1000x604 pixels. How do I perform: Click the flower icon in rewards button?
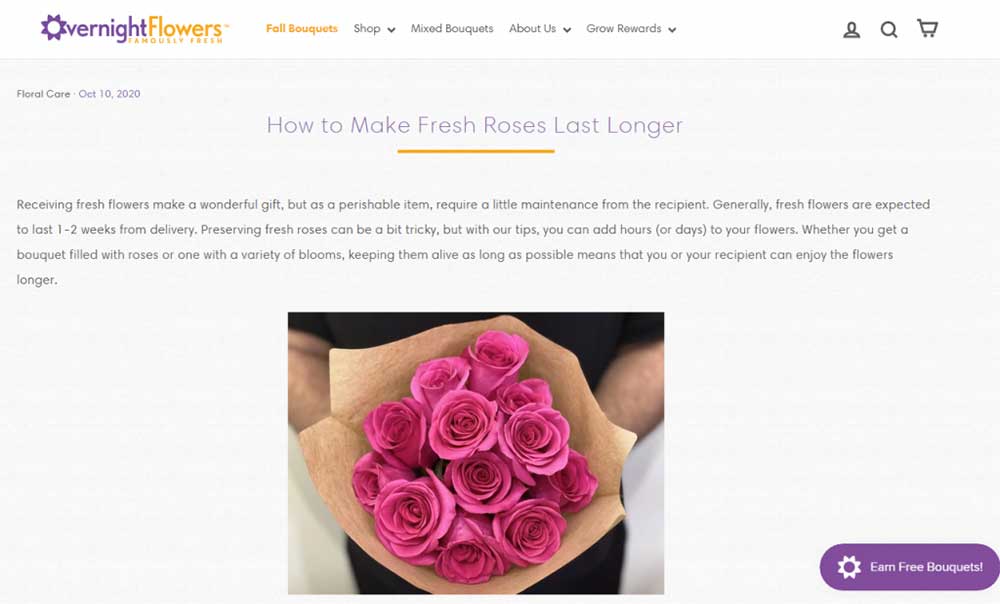pos(849,567)
